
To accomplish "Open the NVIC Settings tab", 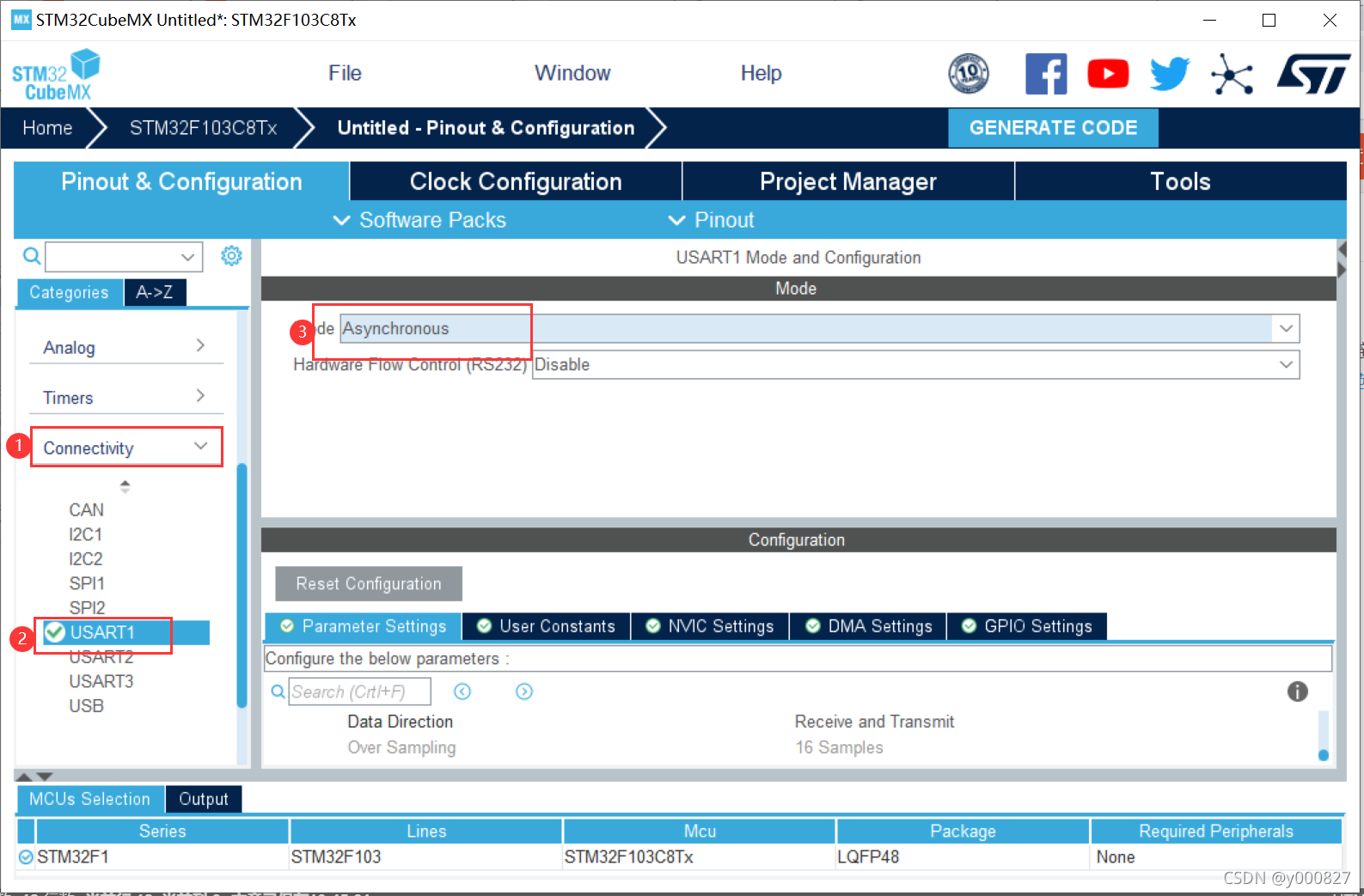I will pos(710,626).
